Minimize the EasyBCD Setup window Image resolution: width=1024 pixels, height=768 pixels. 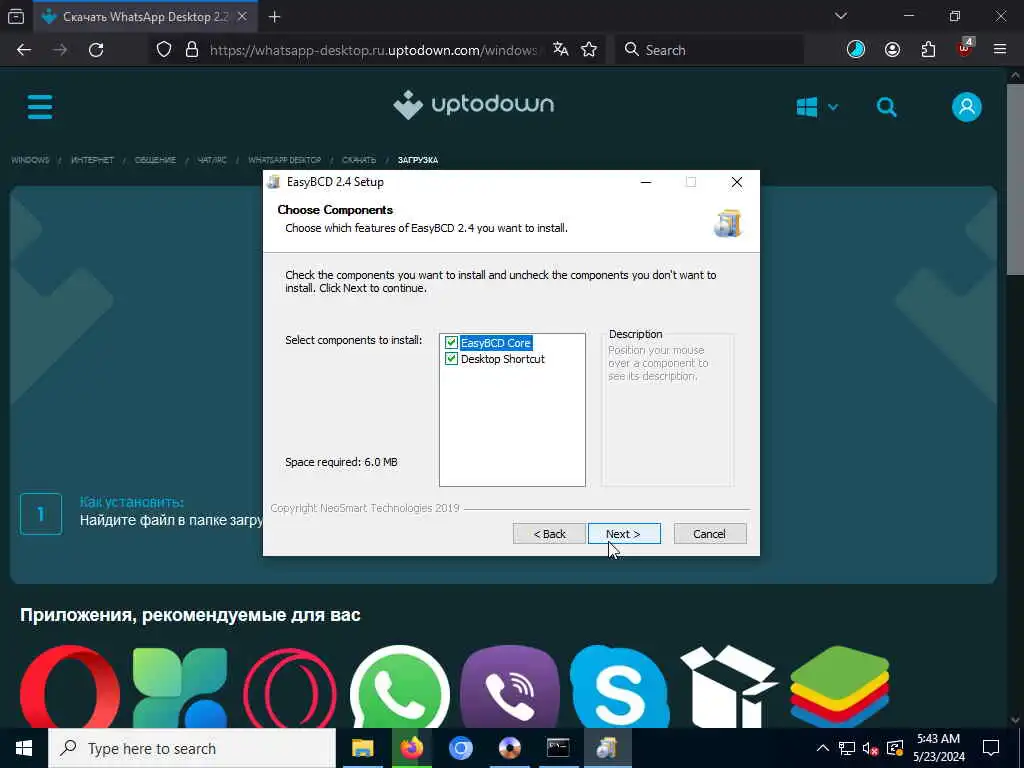pyautogui.click(x=646, y=182)
